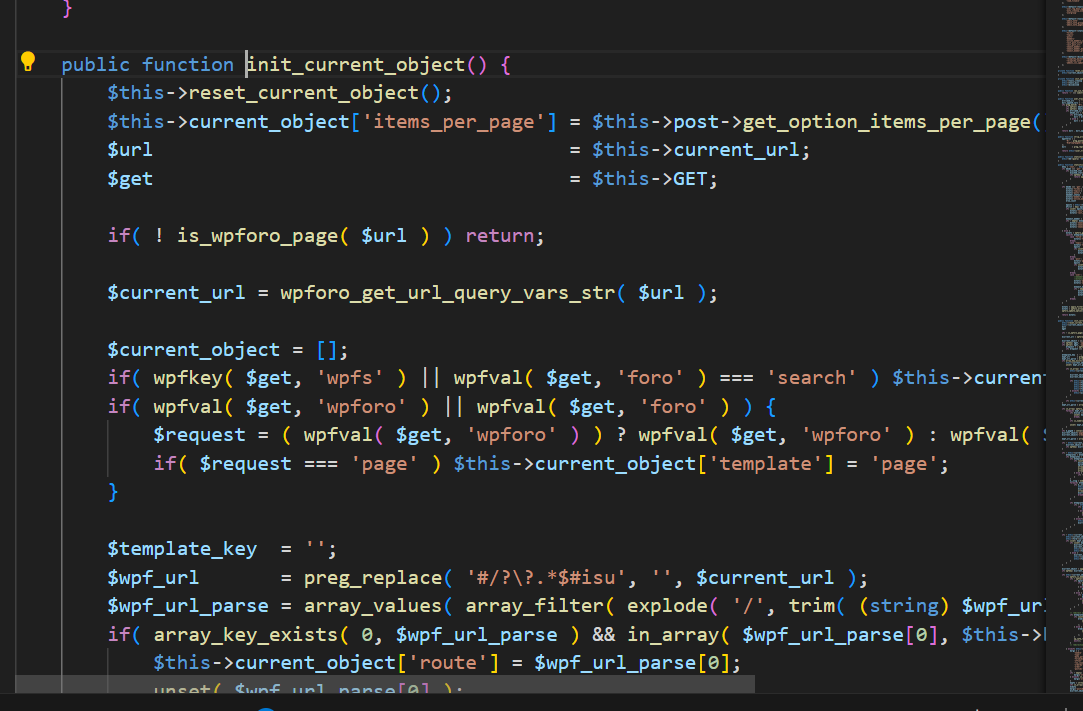Click the array_key_exists function call

246,635
